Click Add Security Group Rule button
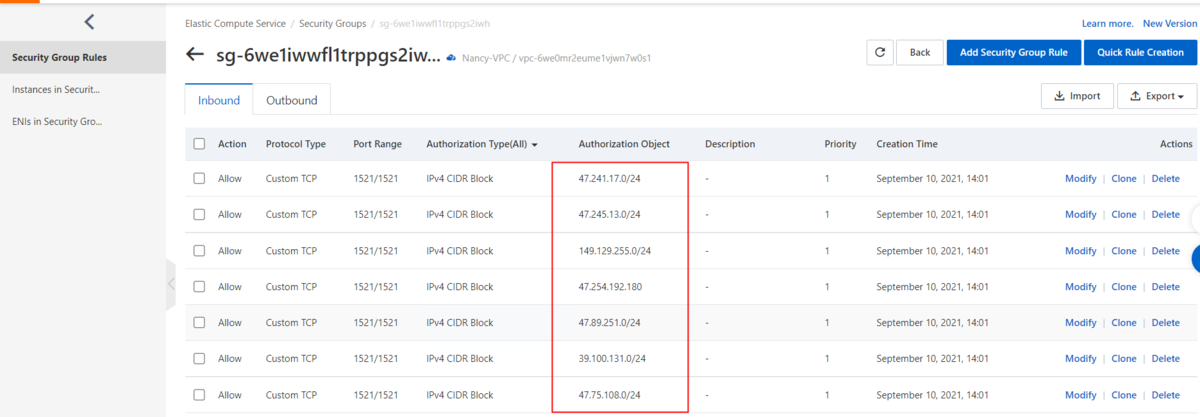 tap(1014, 53)
